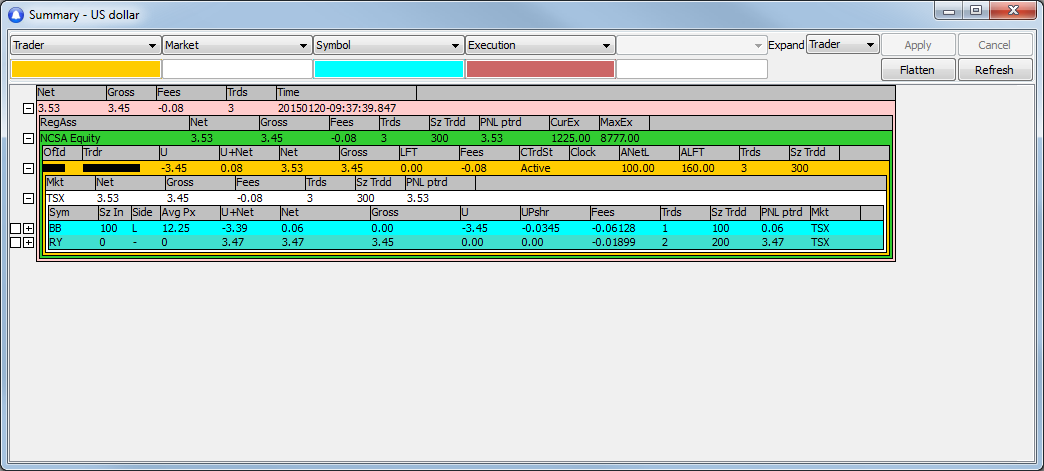Tick the checkbox beside the RY row
Viewport: 1044px width, 471px height.
[x=14, y=243]
